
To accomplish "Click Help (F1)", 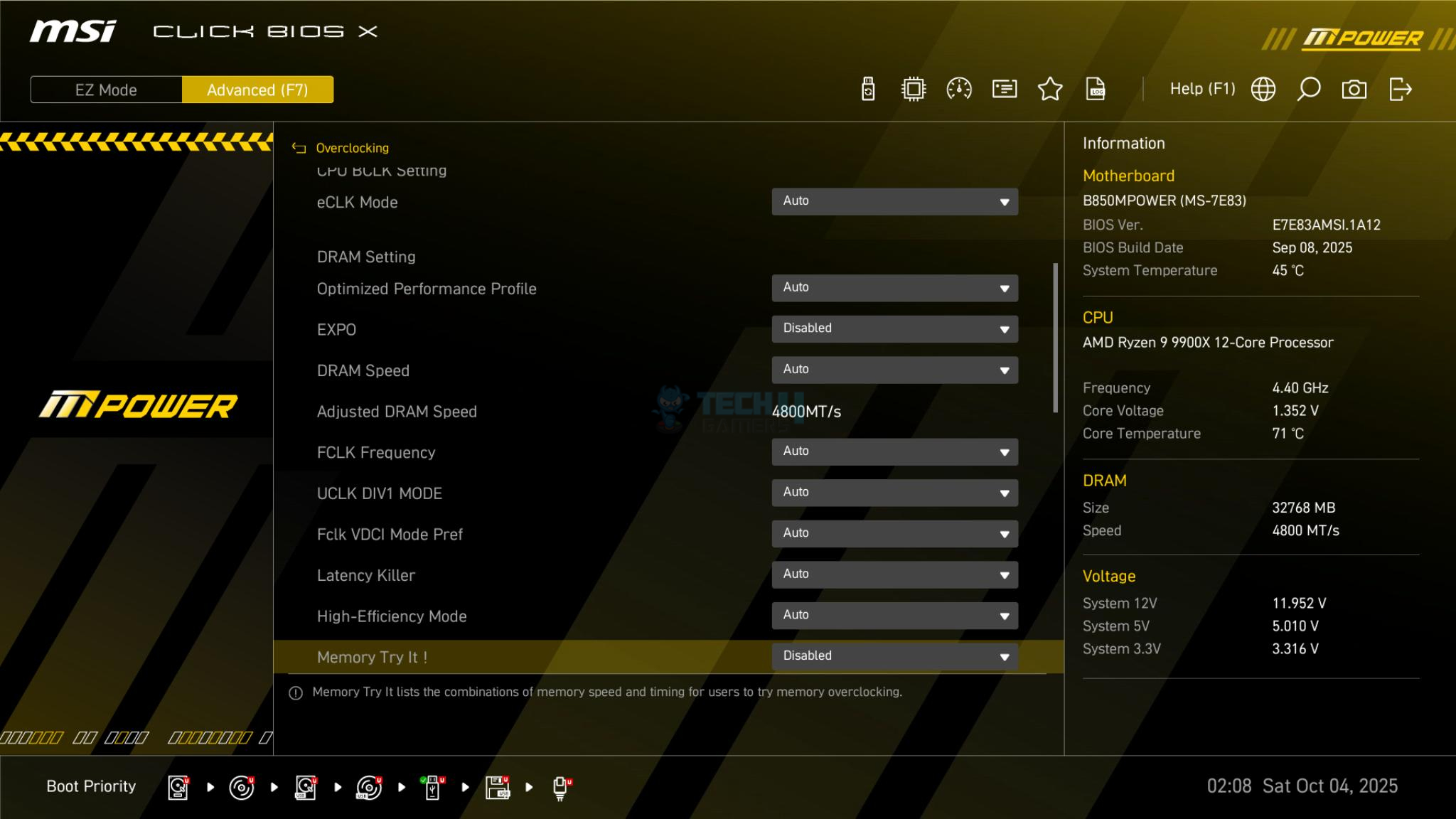I will pos(1202,89).
